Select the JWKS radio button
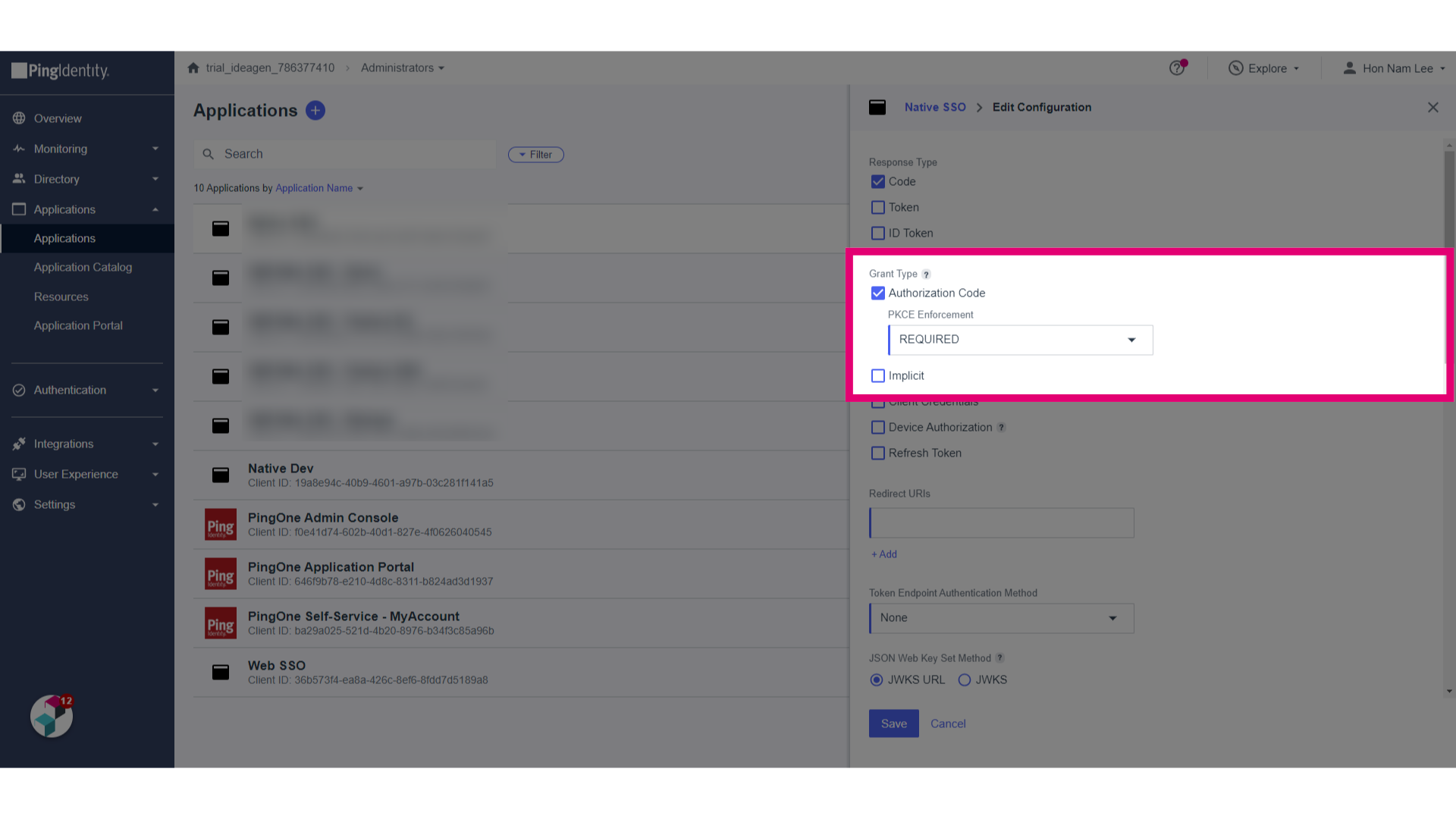Screen dimensions: 1456x819 965,680
